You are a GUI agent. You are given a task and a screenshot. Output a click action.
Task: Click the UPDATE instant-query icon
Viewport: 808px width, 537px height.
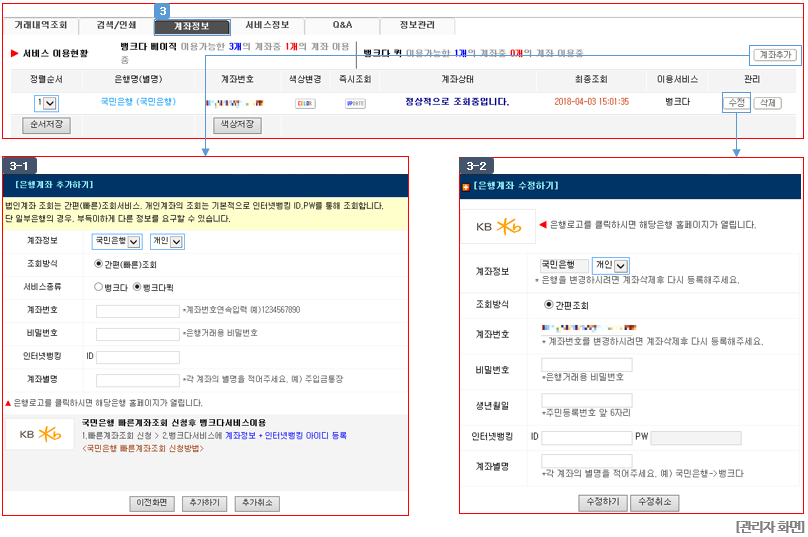click(x=355, y=104)
